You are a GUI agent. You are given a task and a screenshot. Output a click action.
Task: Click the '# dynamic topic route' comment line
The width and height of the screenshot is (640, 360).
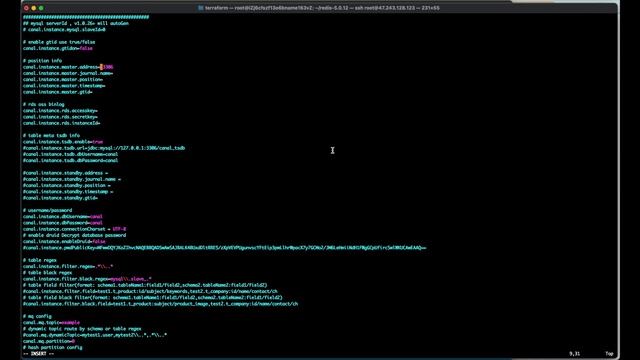pyautogui.click(x=82, y=329)
